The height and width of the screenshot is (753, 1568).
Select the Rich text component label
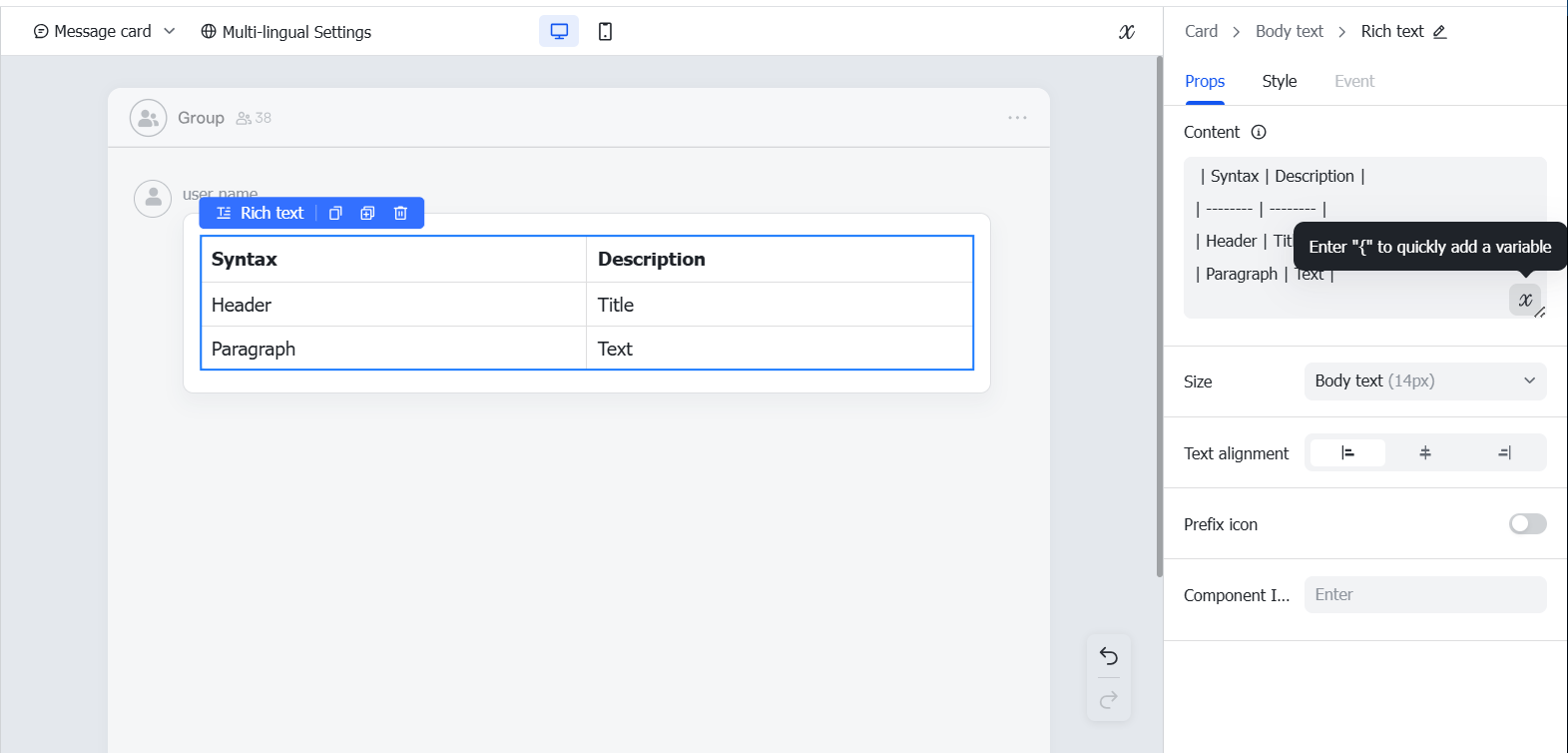click(x=260, y=213)
